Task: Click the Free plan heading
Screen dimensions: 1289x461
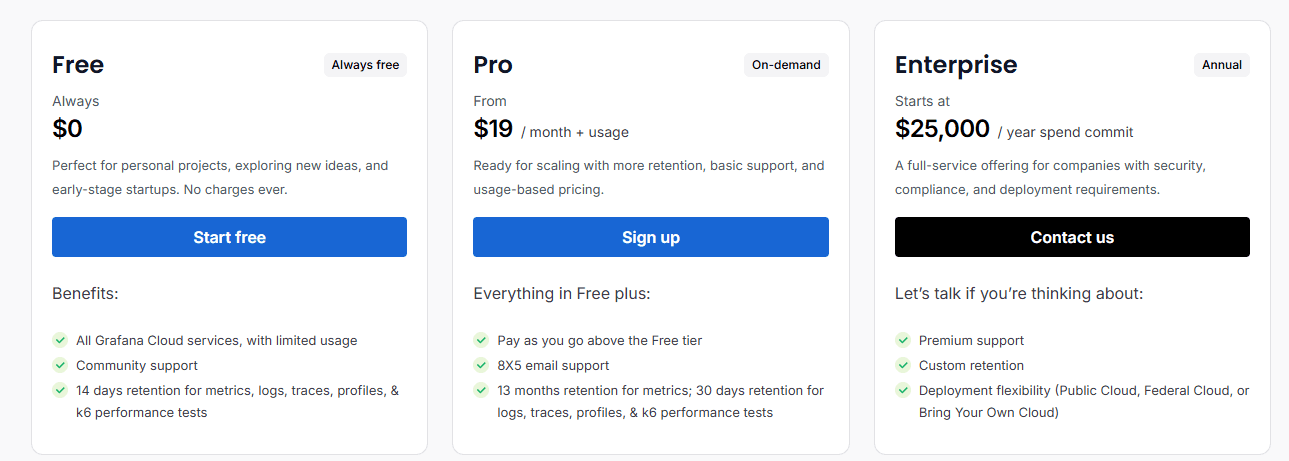Action: (78, 65)
